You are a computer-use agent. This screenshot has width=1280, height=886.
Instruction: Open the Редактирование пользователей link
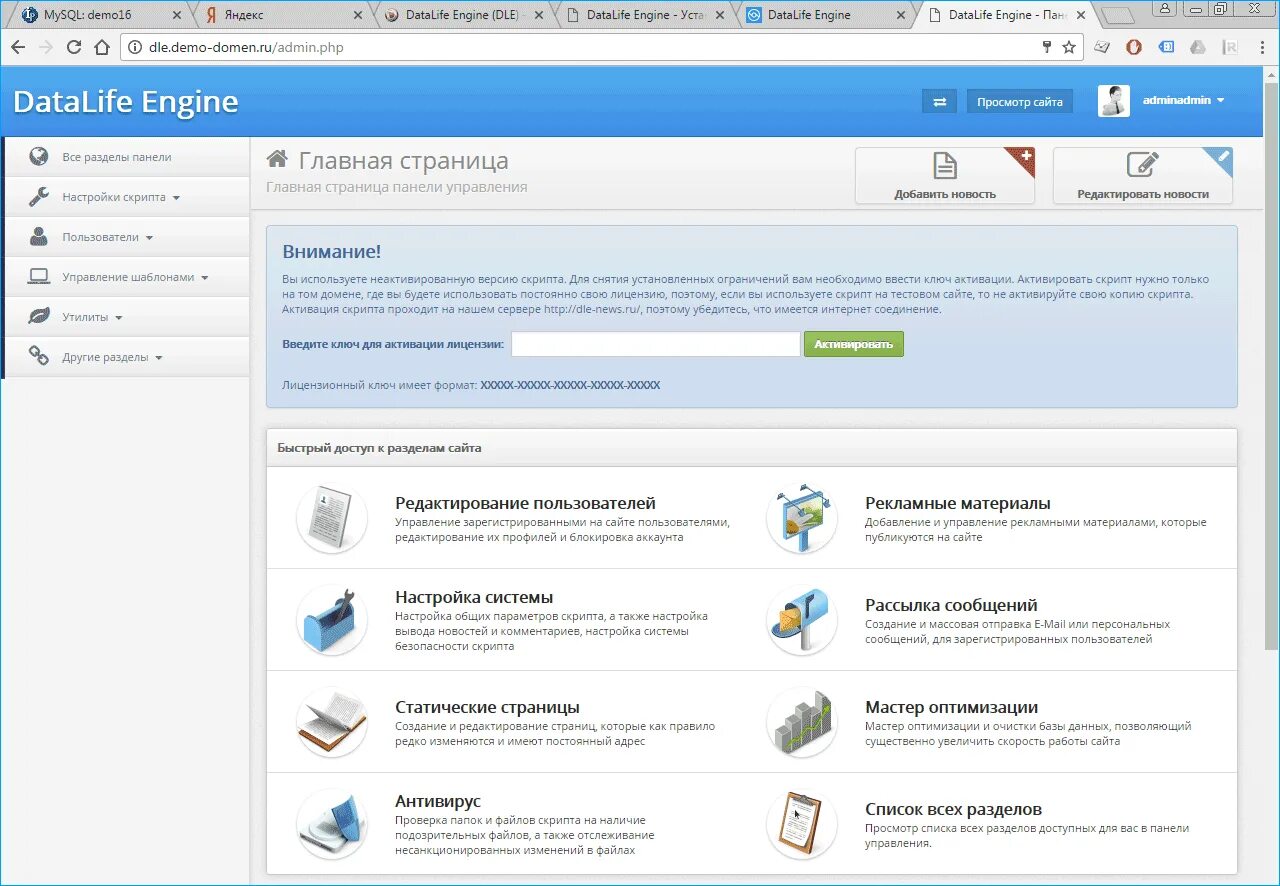[x=525, y=503]
